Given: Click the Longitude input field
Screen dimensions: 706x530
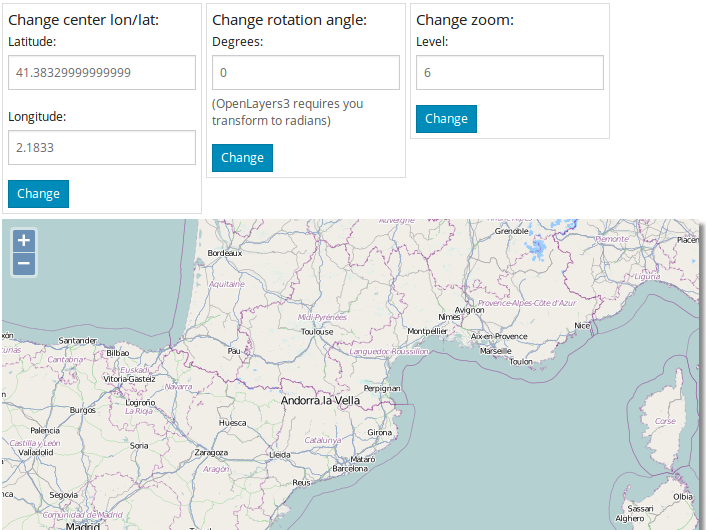Looking at the screenshot, I should (101, 147).
